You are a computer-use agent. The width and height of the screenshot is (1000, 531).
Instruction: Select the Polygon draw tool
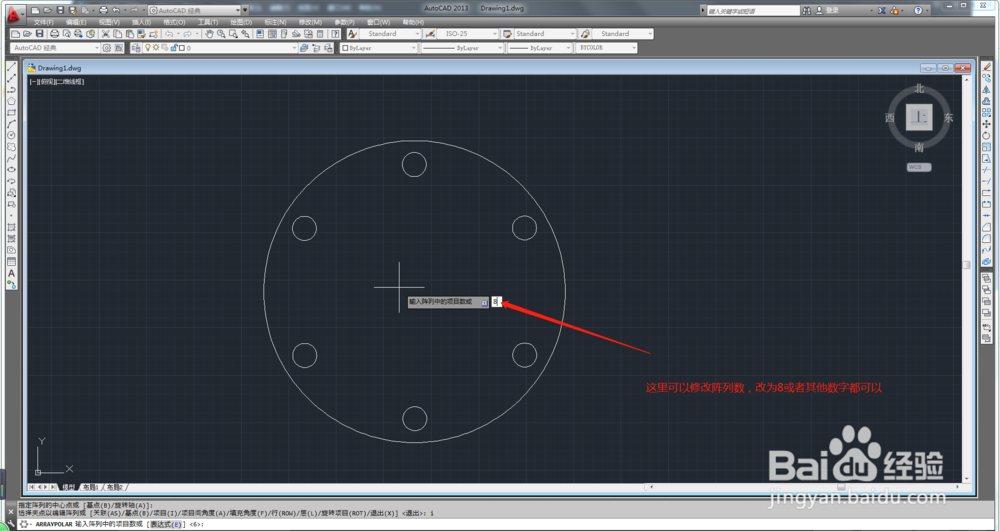(x=11, y=101)
